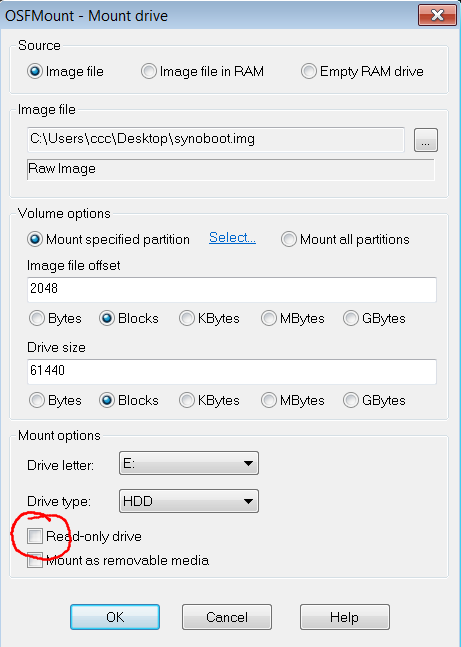Enable the Read-only drive checkbox
Viewport: 461px width, 647px height.
pos(35,536)
